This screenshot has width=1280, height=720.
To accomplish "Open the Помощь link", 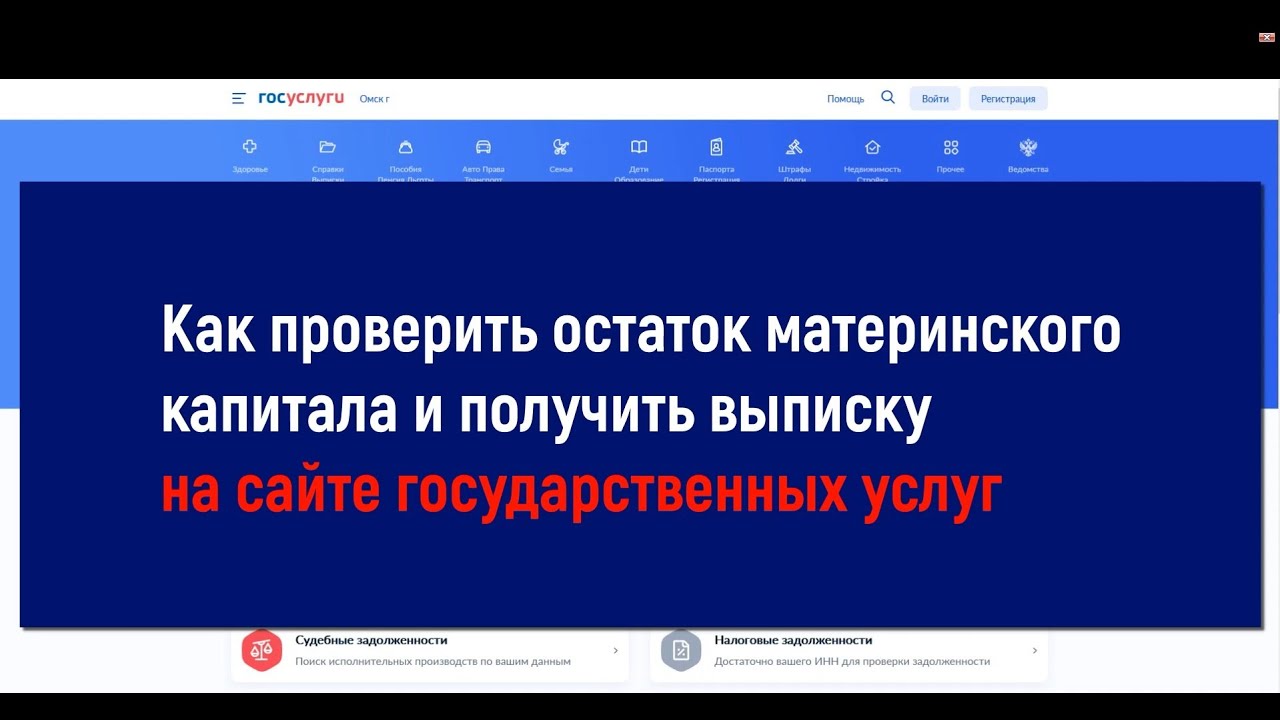I will click(x=845, y=99).
